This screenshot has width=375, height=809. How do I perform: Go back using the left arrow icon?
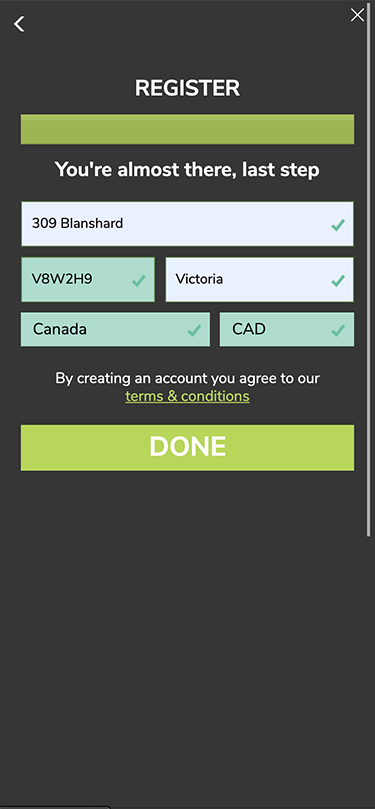click(19, 24)
